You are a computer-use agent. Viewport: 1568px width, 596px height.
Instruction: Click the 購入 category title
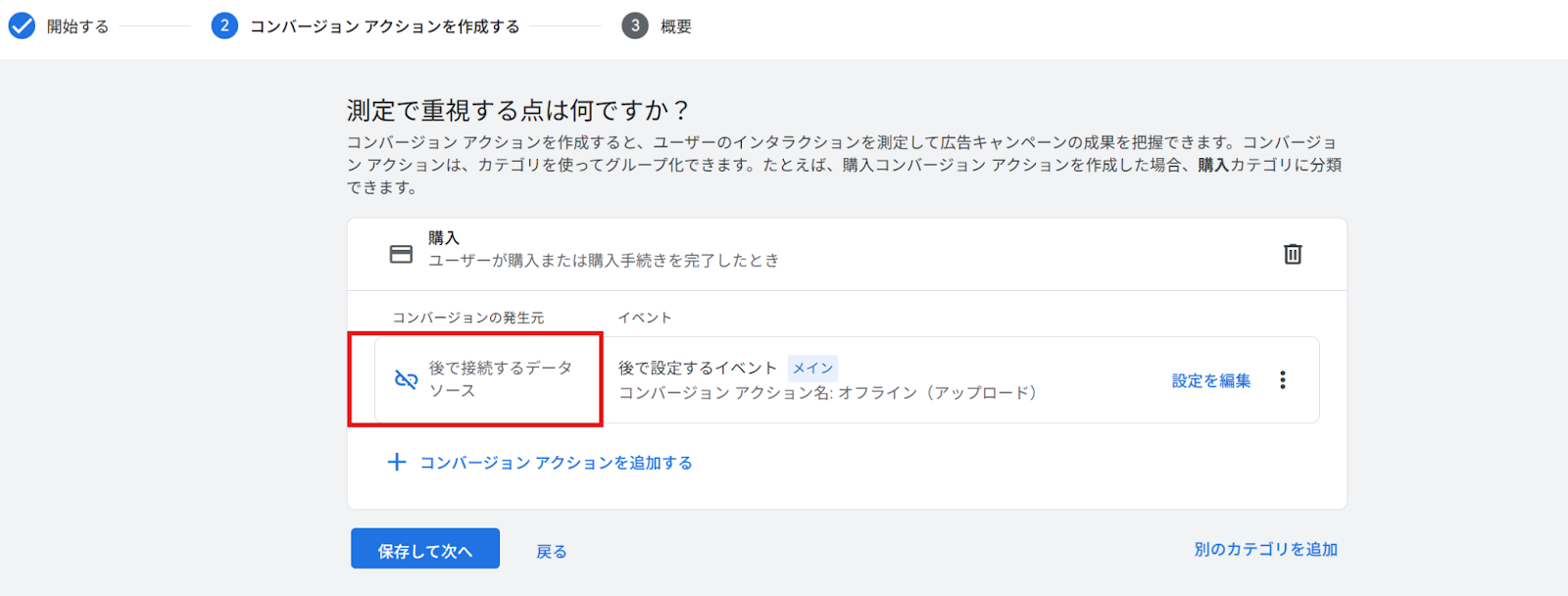point(444,238)
